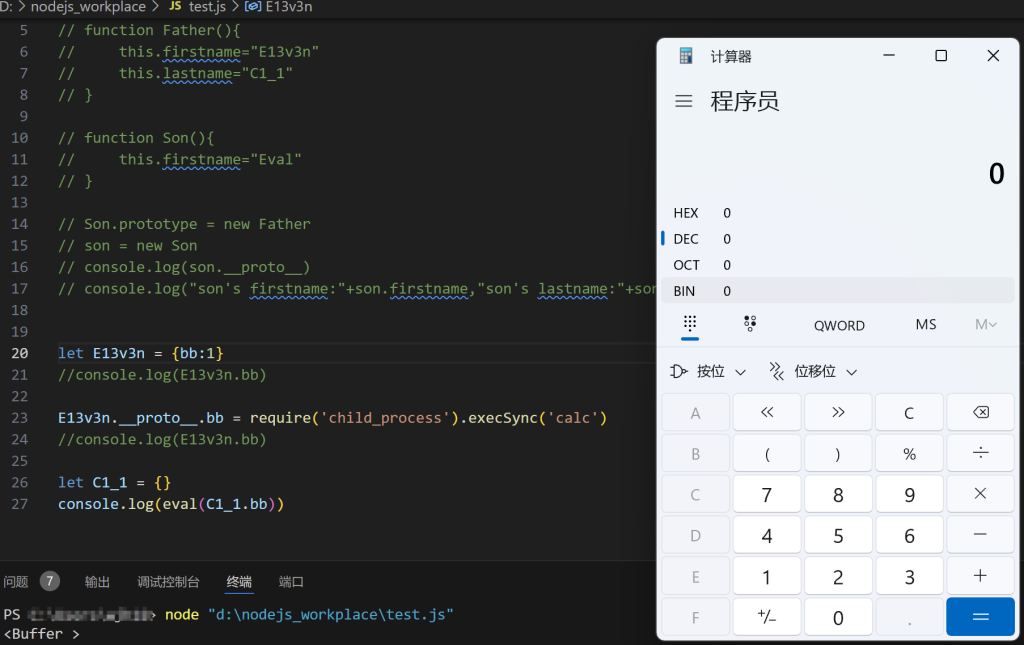Click the blue equals key
The image size is (1024, 645).
980,617
